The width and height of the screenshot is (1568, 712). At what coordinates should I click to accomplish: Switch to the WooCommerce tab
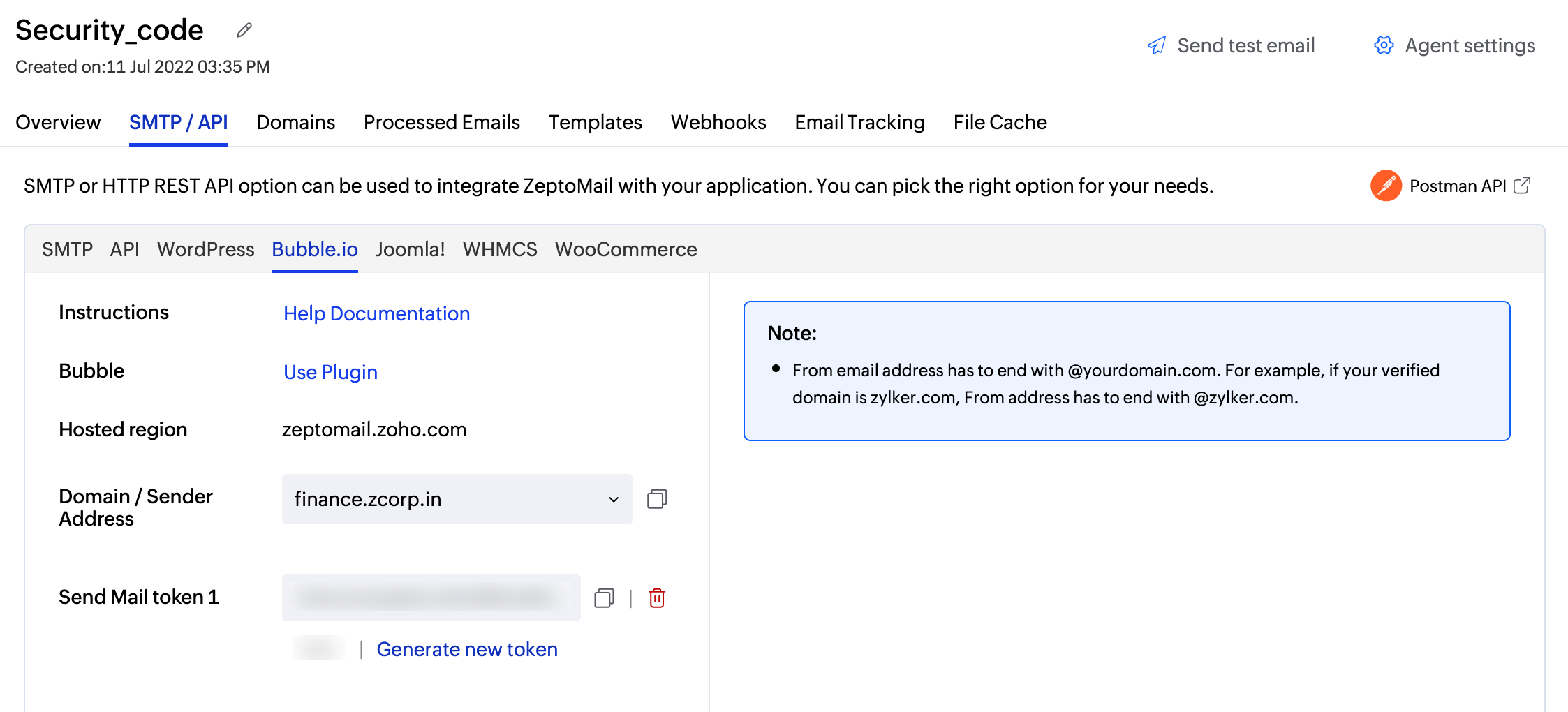point(626,249)
